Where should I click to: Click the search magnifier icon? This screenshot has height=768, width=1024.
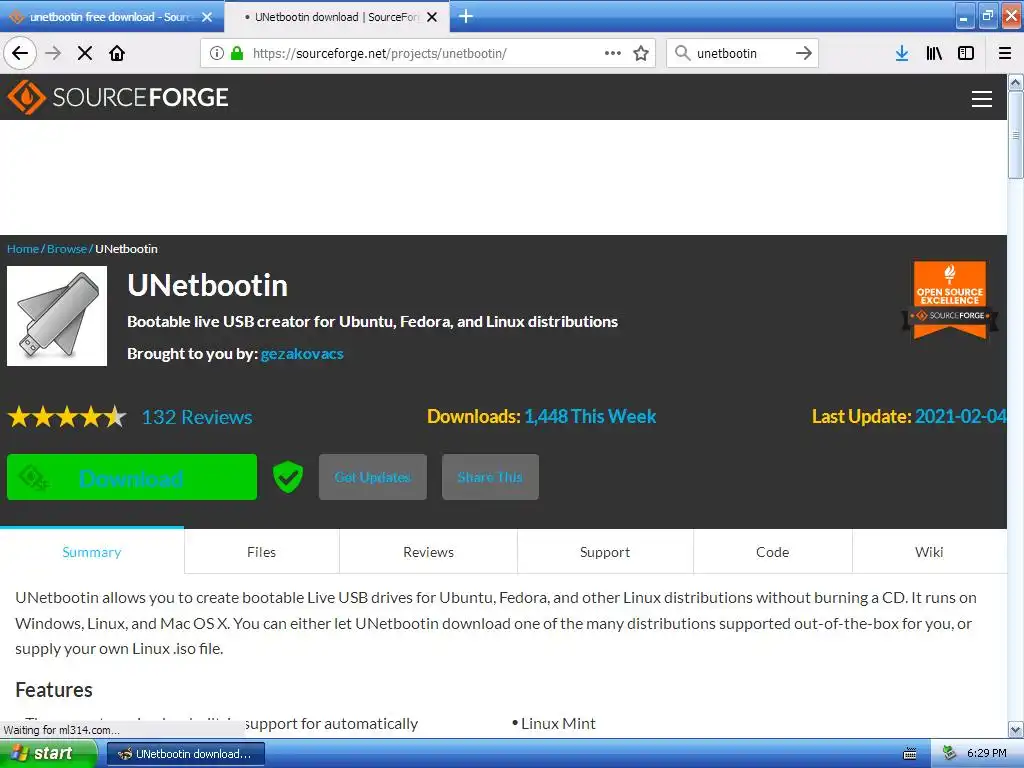pos(682,53)
